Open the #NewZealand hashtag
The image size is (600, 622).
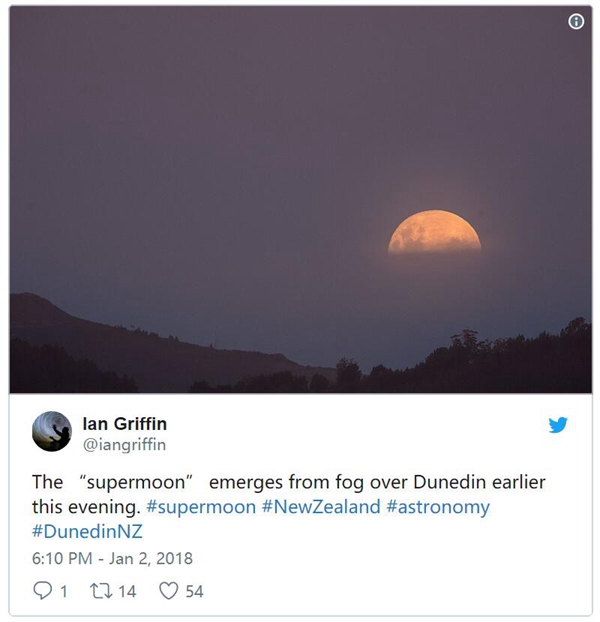pyautogui.click(x=321, y=507)
